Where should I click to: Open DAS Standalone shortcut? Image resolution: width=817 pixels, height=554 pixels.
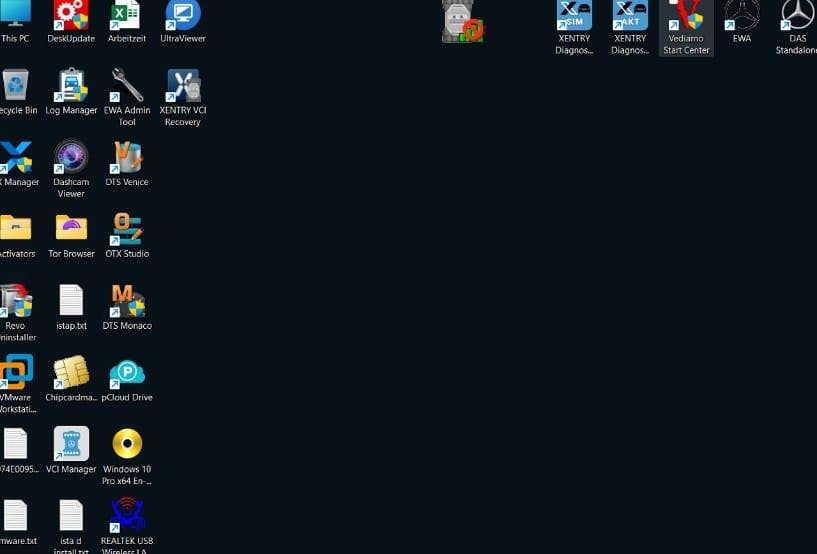click(797, 27)
